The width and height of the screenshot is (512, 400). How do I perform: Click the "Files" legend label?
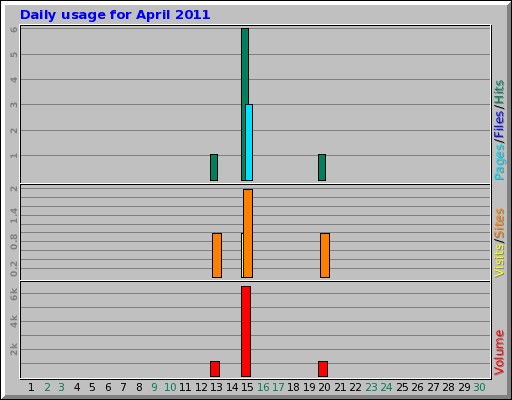(x=499, y=124)
